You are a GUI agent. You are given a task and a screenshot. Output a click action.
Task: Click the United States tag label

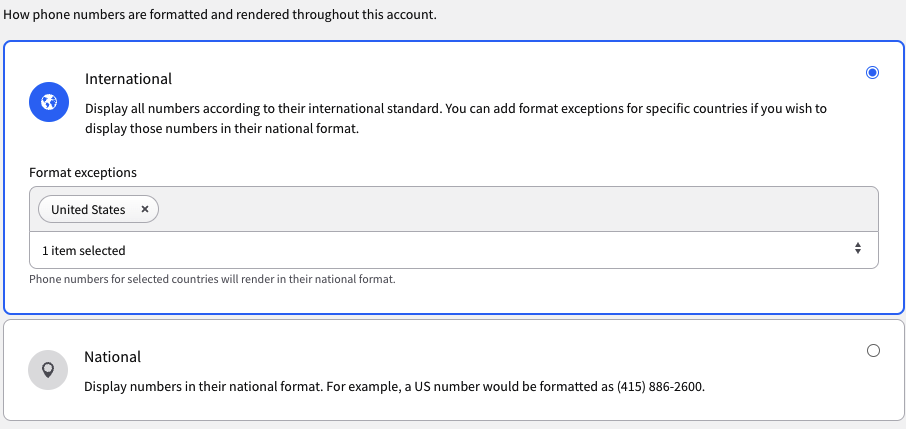coord(88,210)
